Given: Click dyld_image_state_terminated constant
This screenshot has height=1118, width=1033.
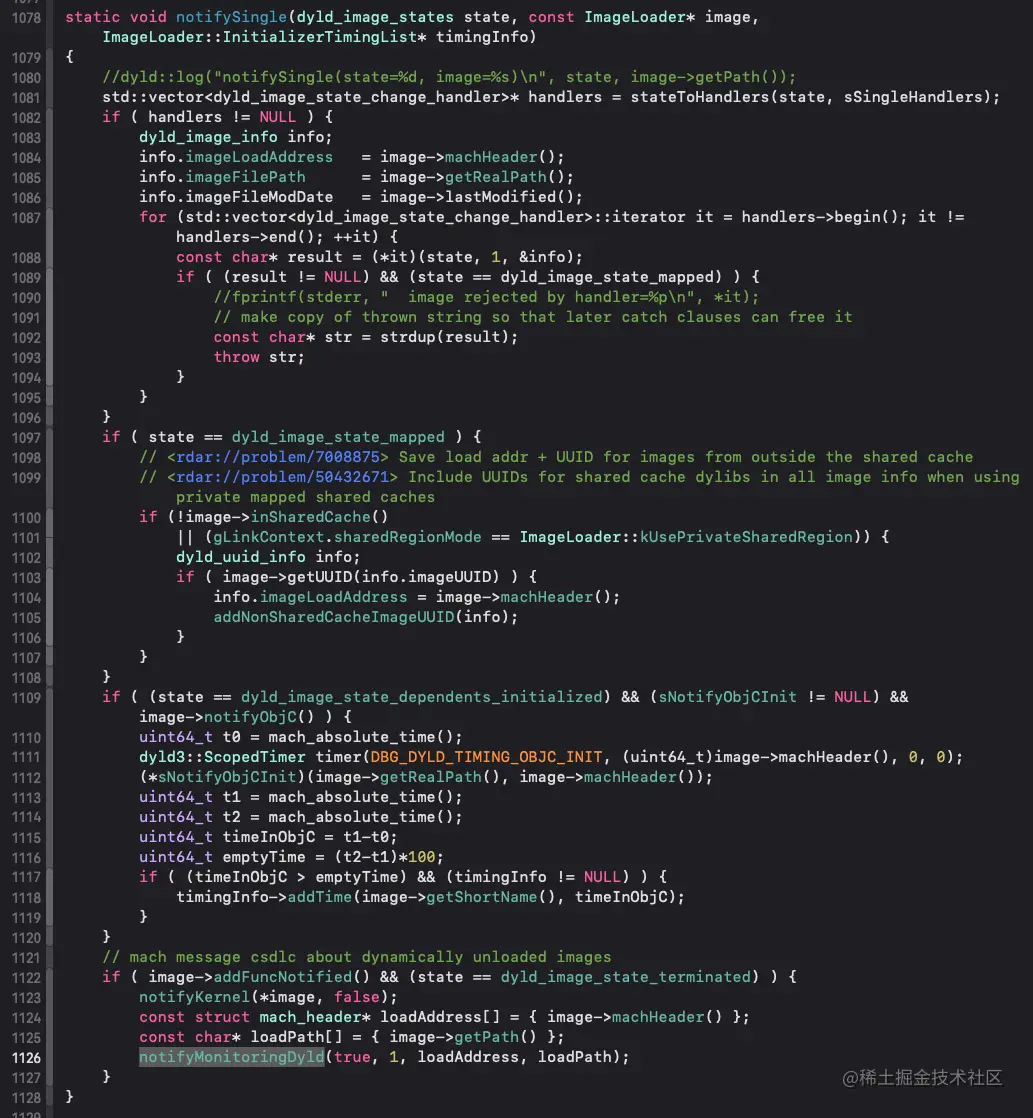Looking at the screenshot, I should point(625,977).
